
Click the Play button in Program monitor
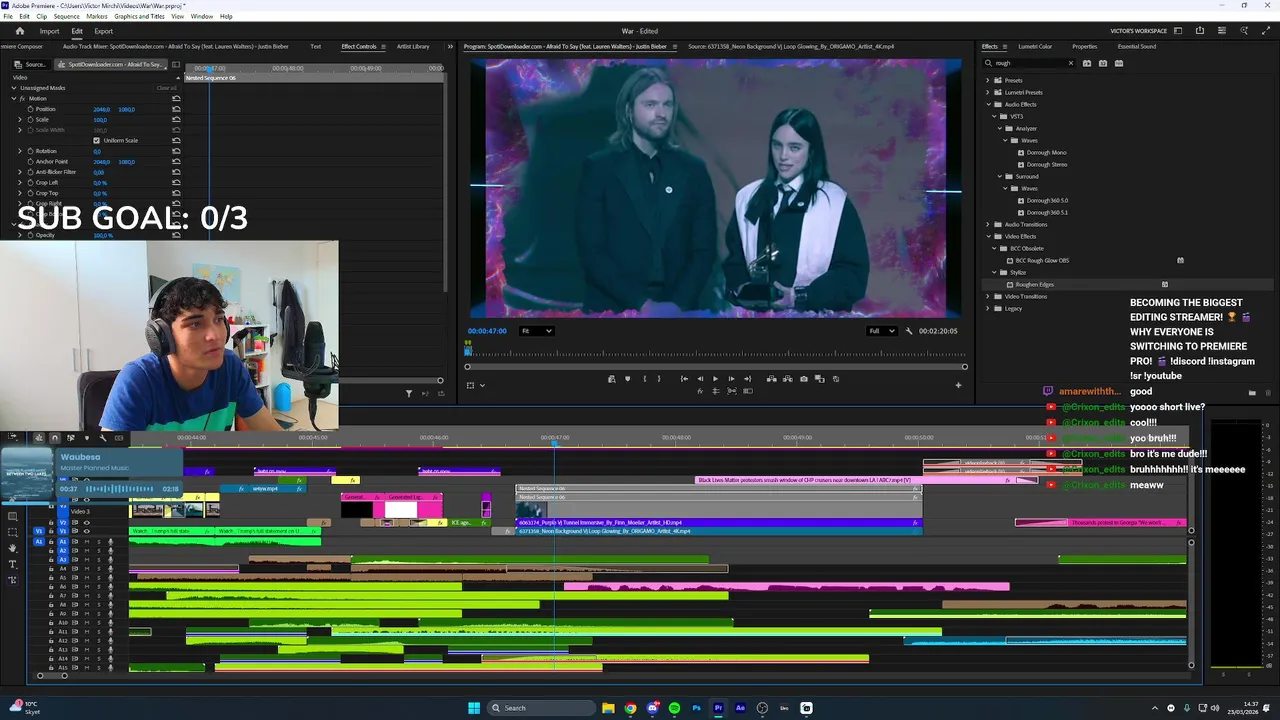pos(715,379)
